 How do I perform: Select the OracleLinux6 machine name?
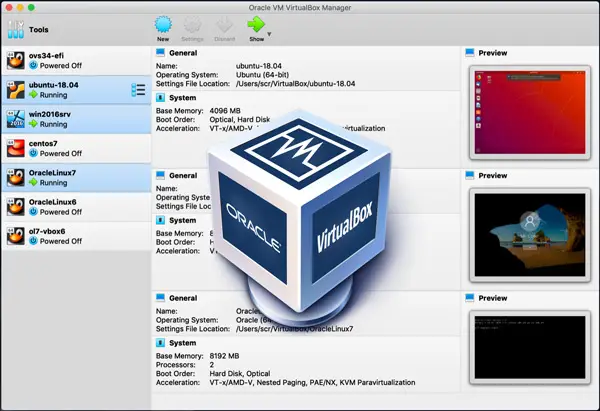(x=53, y=202)
